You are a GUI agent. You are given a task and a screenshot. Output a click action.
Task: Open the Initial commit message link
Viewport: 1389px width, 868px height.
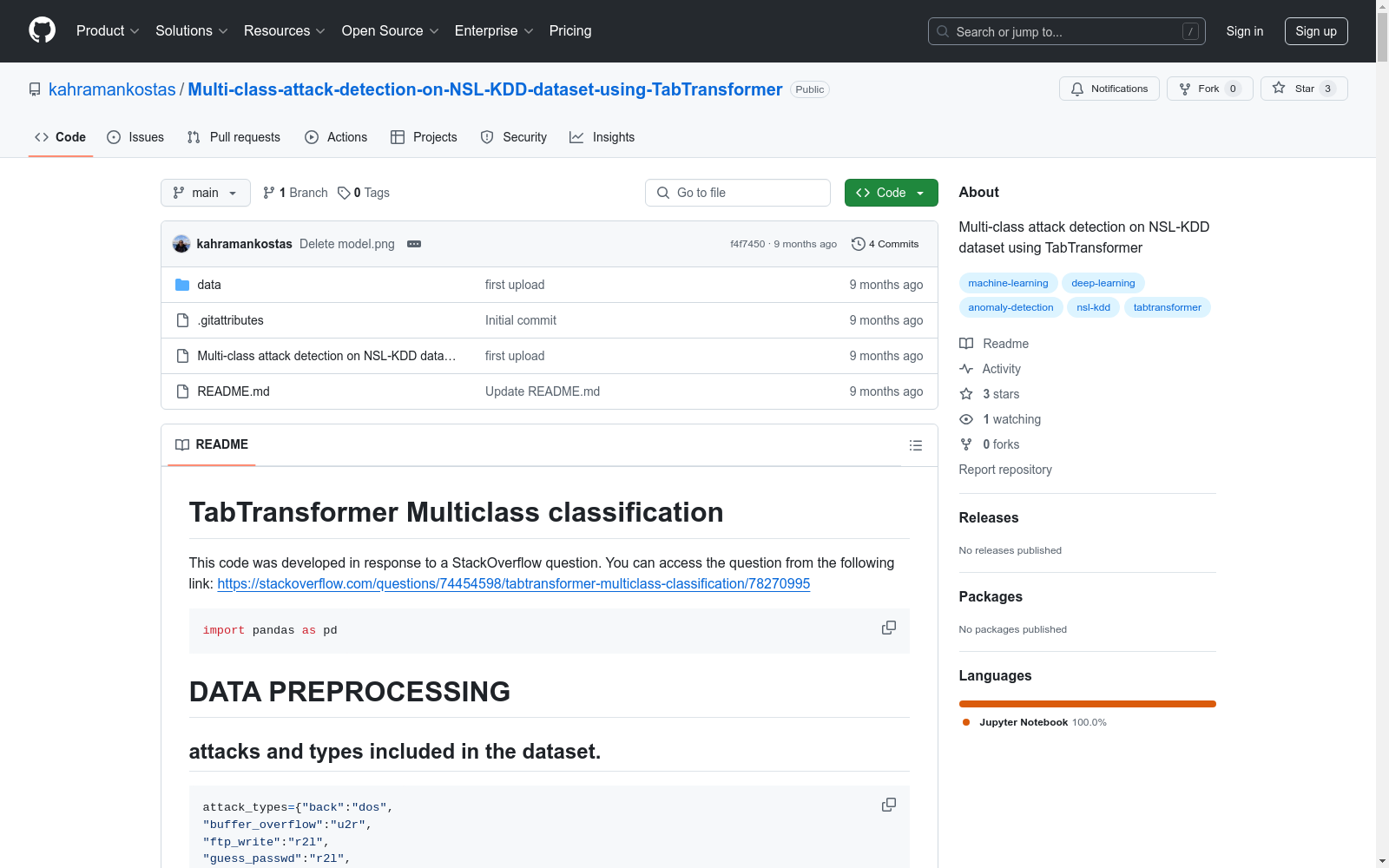pyautogui.click(x=521, y=320)
